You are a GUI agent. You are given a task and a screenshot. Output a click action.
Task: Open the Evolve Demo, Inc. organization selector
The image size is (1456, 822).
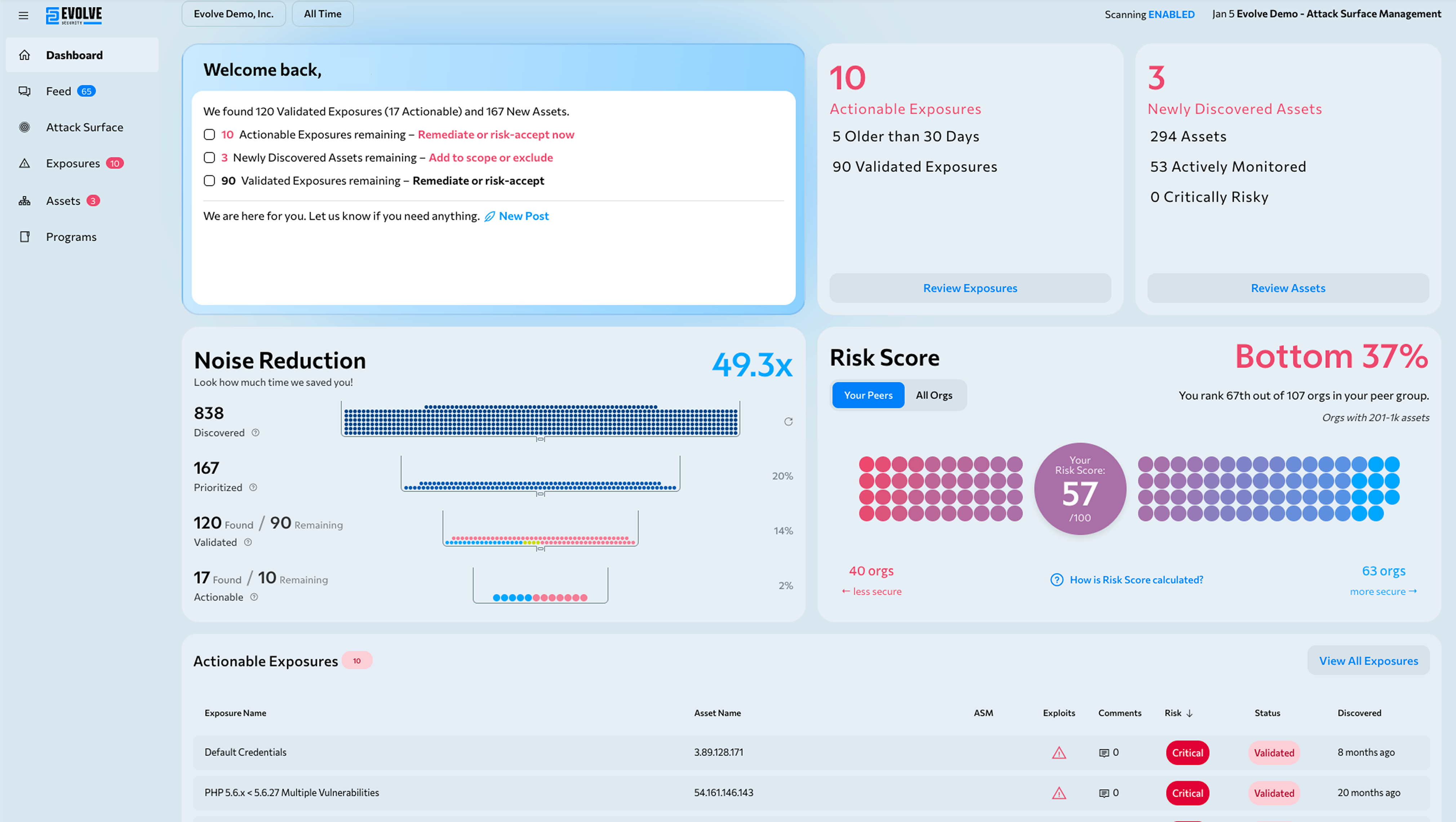(234, 14)
